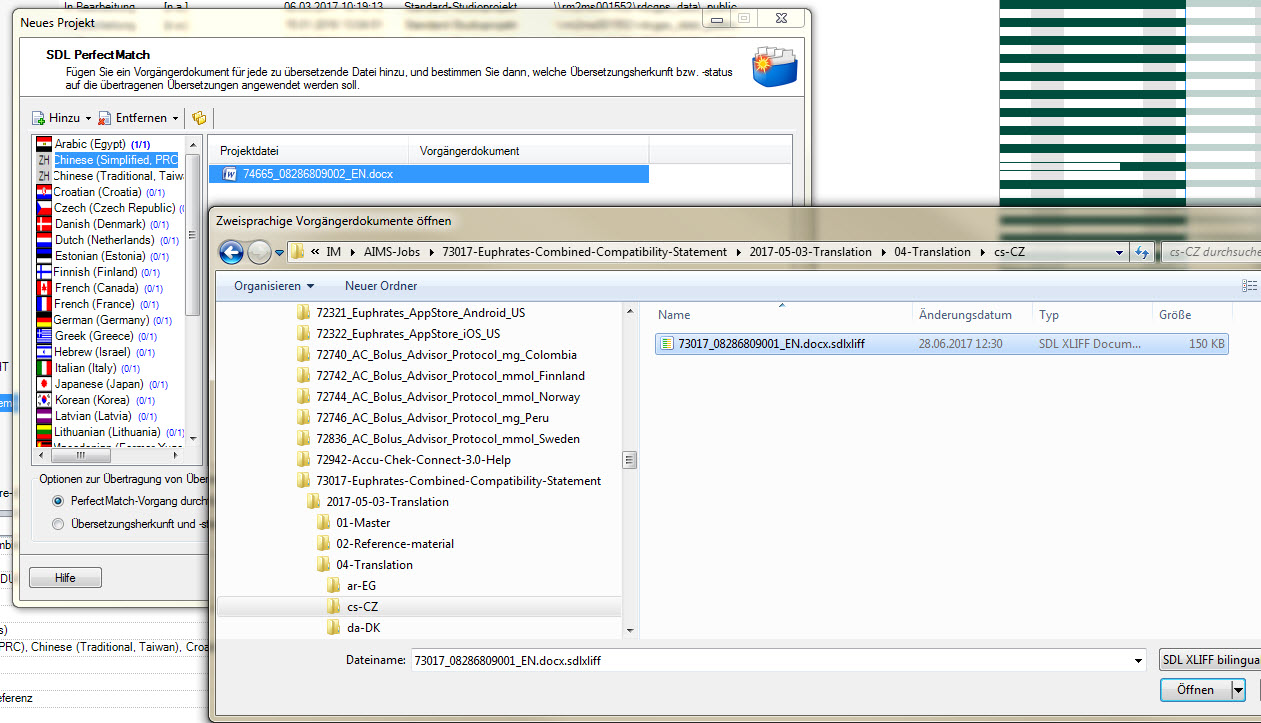Open the Organisieren dropdown menu
Image resolution: width=1261 pixels, height=723 pixels.
[x=274, y=286]
